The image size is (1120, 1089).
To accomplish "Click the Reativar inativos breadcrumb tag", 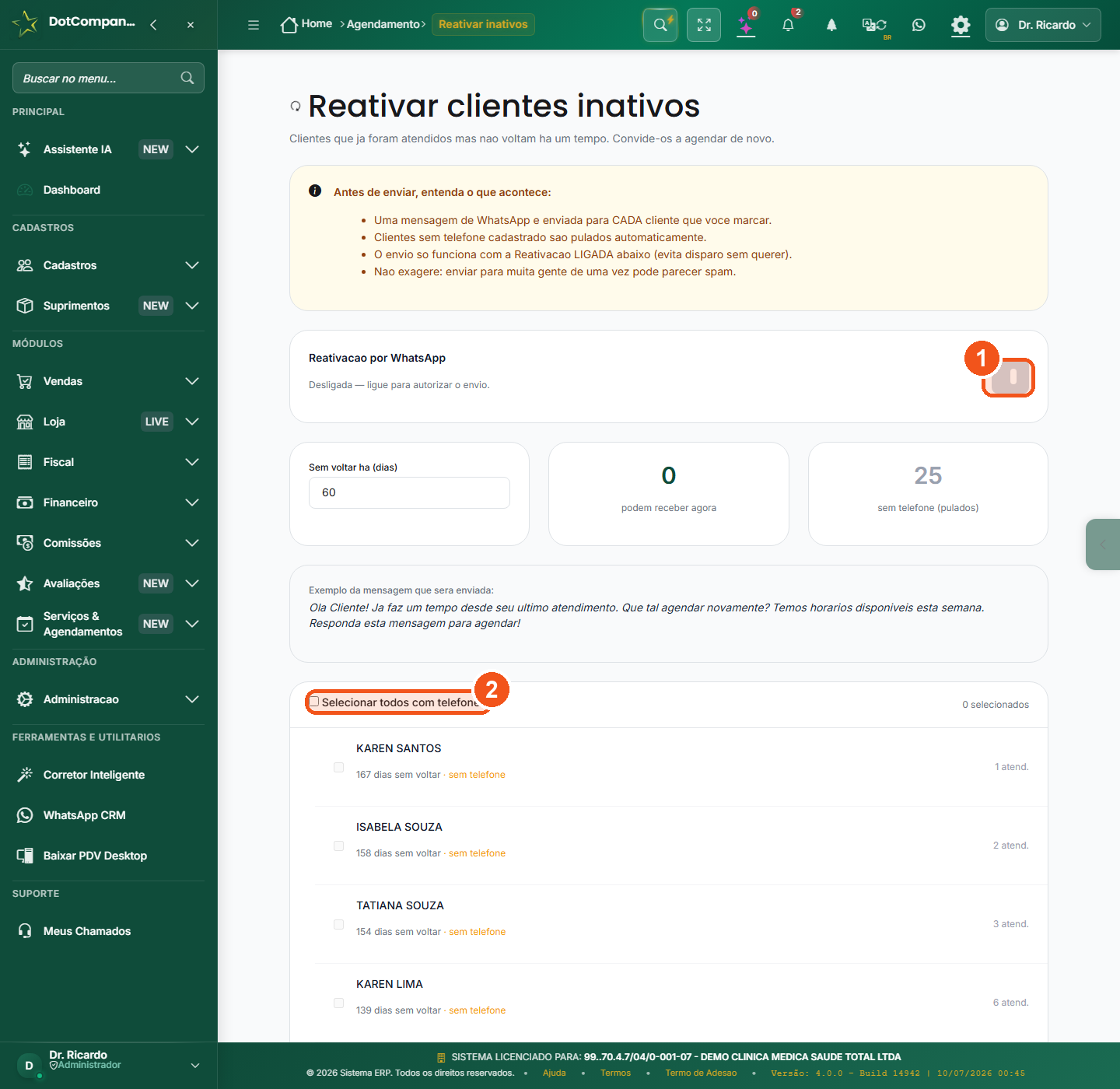I will [x=483, y=25].
